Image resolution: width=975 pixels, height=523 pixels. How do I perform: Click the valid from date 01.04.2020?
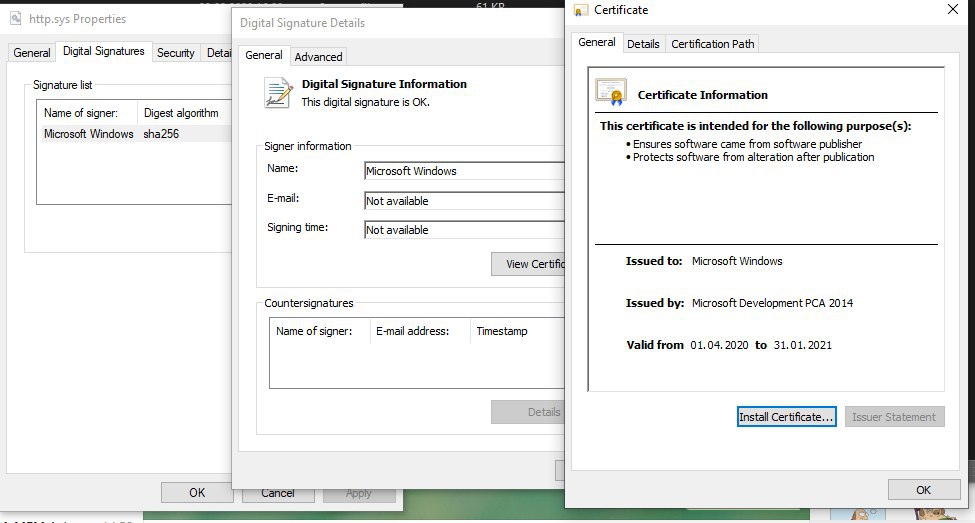point(719,345)
